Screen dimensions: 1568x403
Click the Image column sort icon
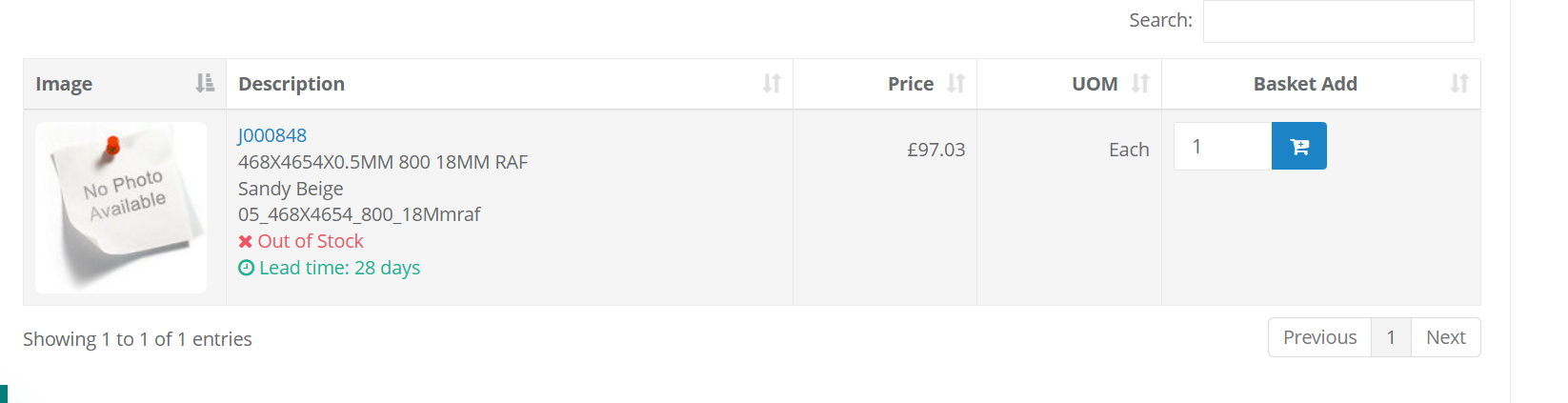[x=205, y=84]
